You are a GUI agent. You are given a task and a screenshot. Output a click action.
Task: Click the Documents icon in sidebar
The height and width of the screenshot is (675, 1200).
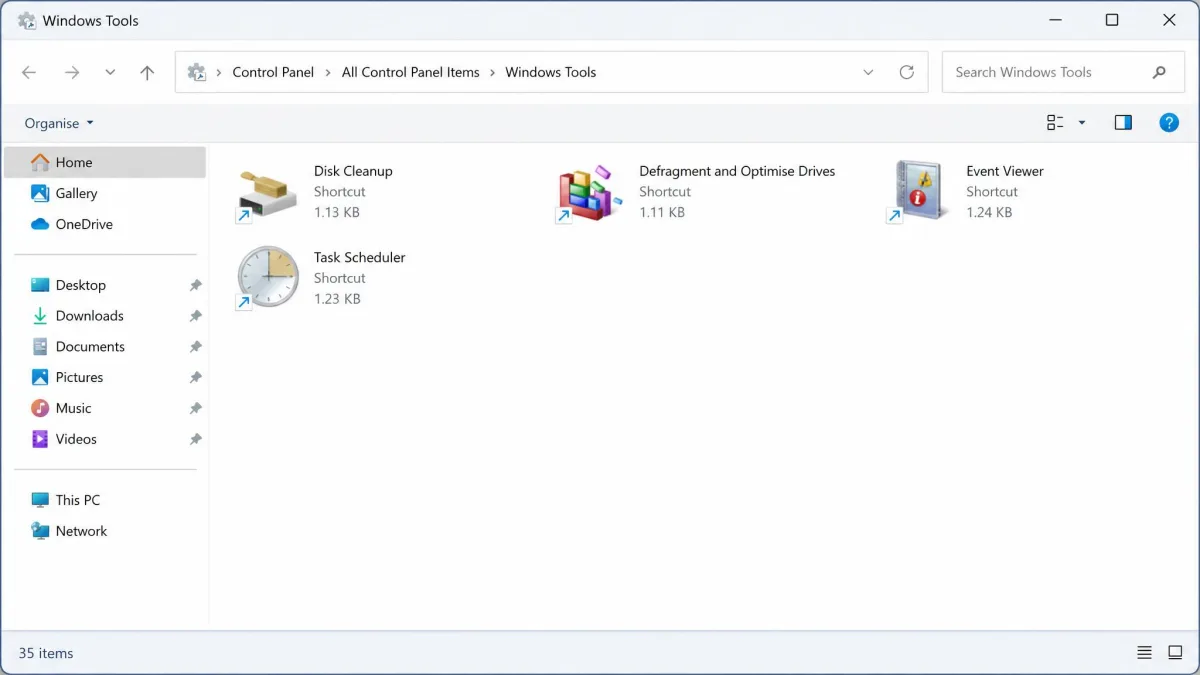coord(40,347)
